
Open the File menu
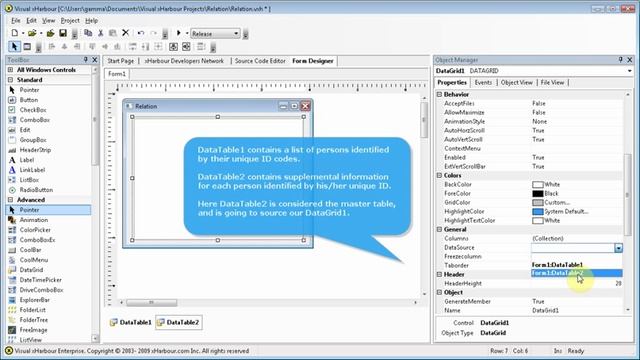pyautogui.click(x=16, y=20)
